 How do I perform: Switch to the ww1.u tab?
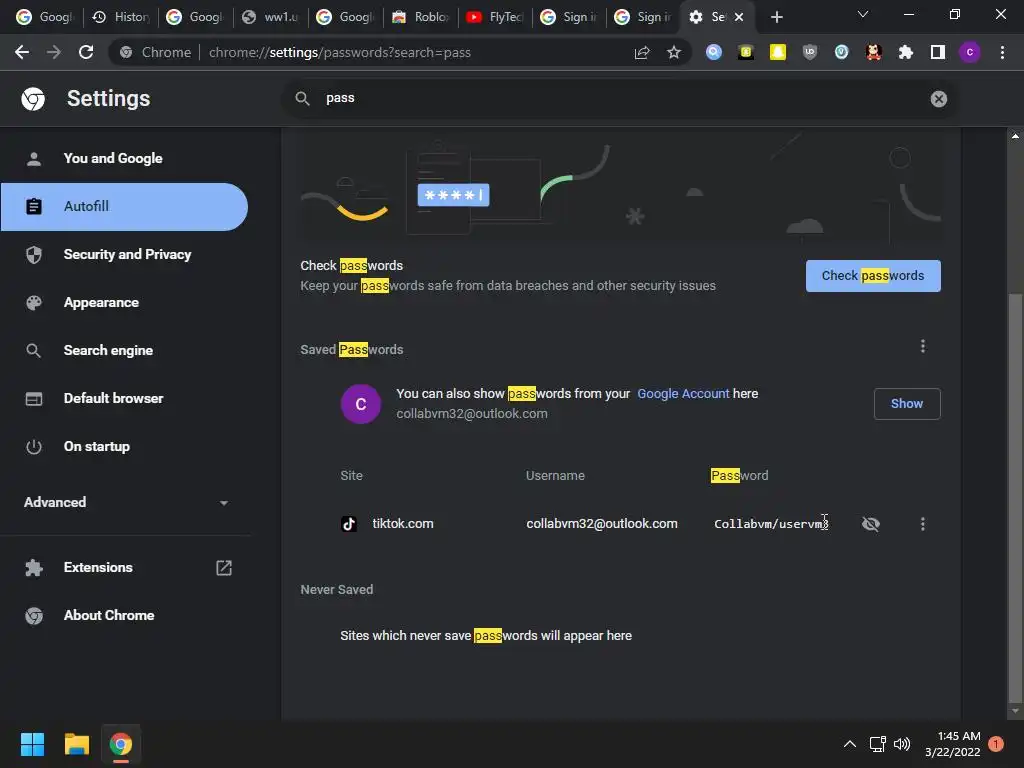click(271, 17)
